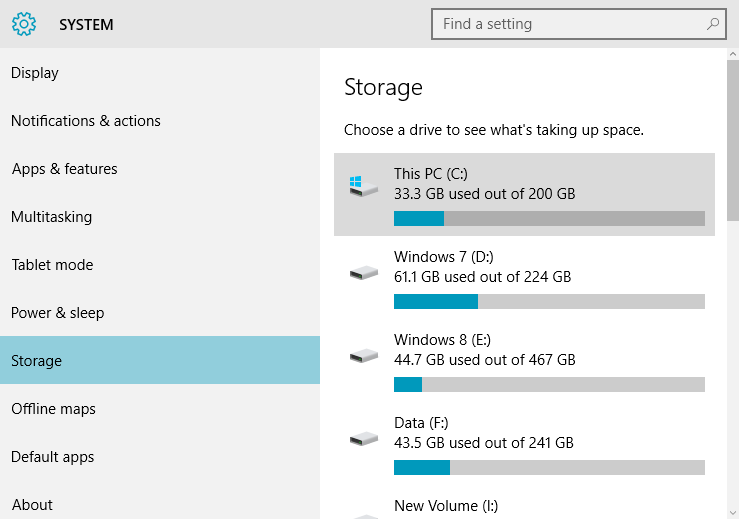Click scrollbar up arrow
Viewport: 739px width, 519px height.
point(733,54)
